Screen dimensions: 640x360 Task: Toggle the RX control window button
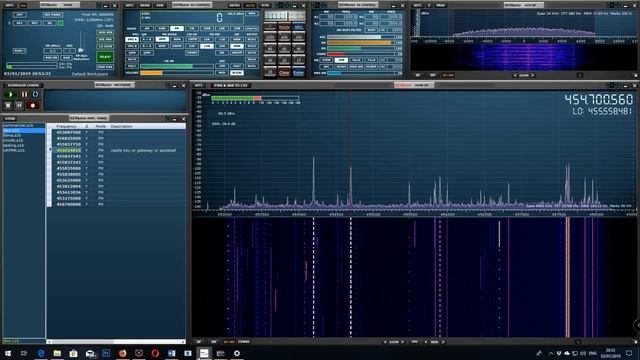click(50, 23)
